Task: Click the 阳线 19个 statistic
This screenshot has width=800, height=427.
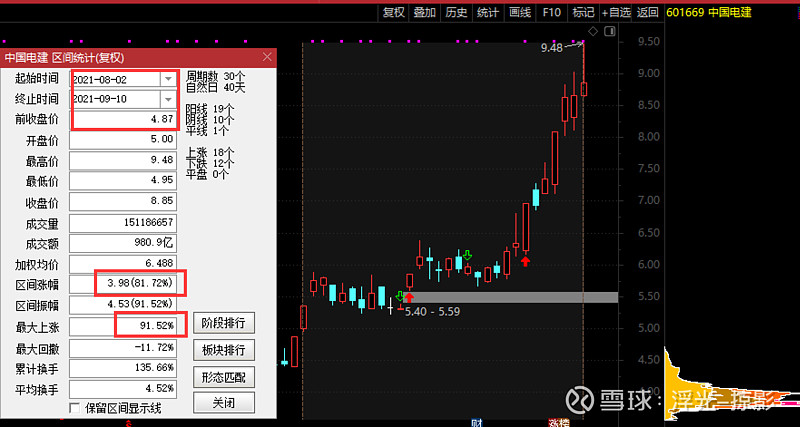Action: 210,109
